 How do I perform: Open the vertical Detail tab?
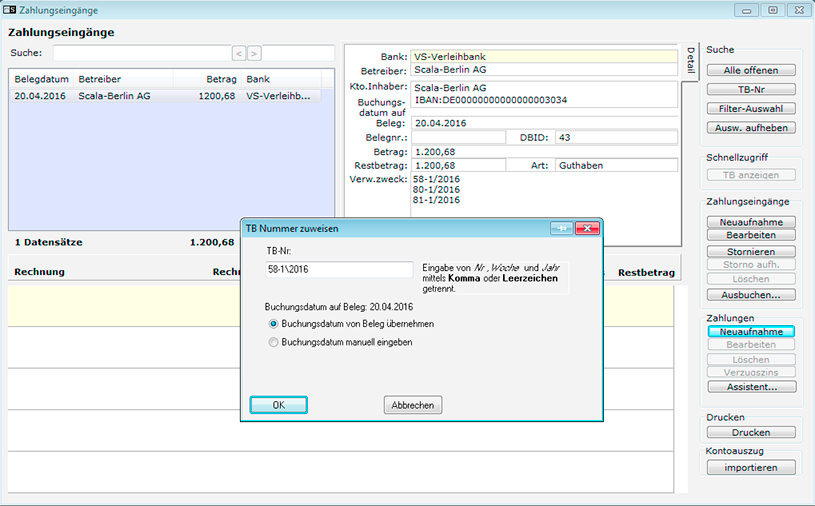(x=690, y=61)
